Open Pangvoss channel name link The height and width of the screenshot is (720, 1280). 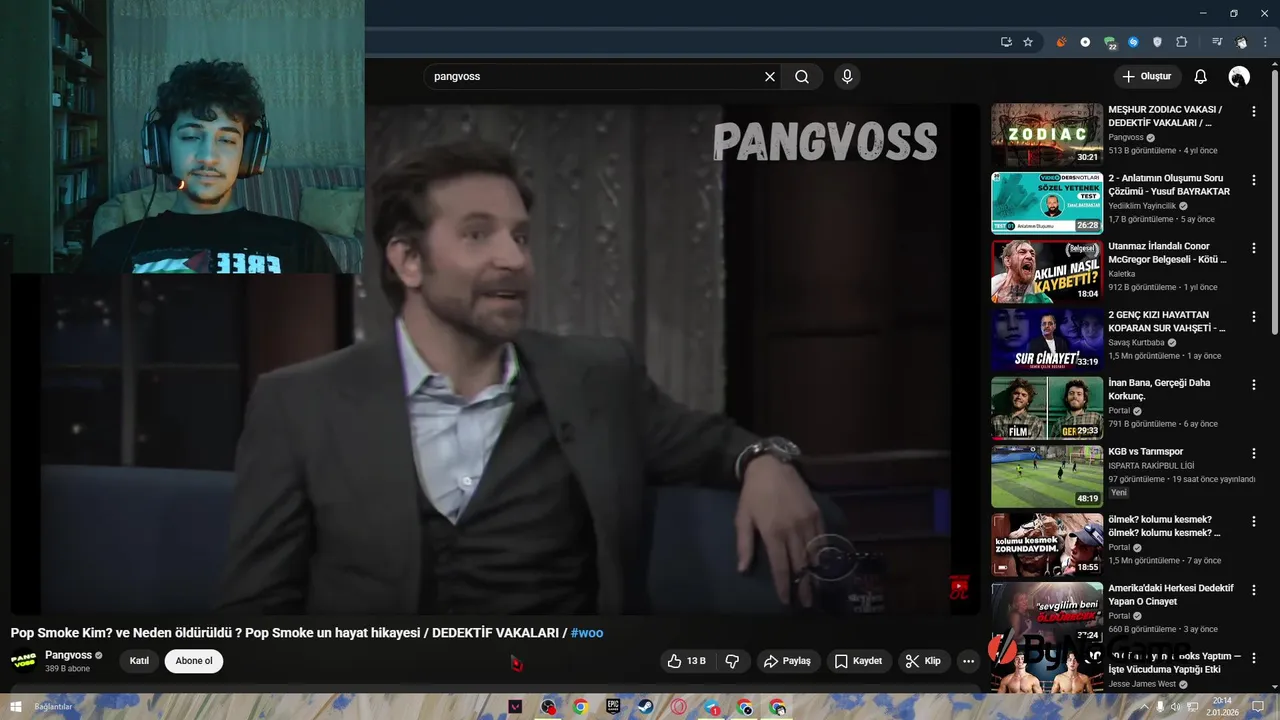point(68,655)
